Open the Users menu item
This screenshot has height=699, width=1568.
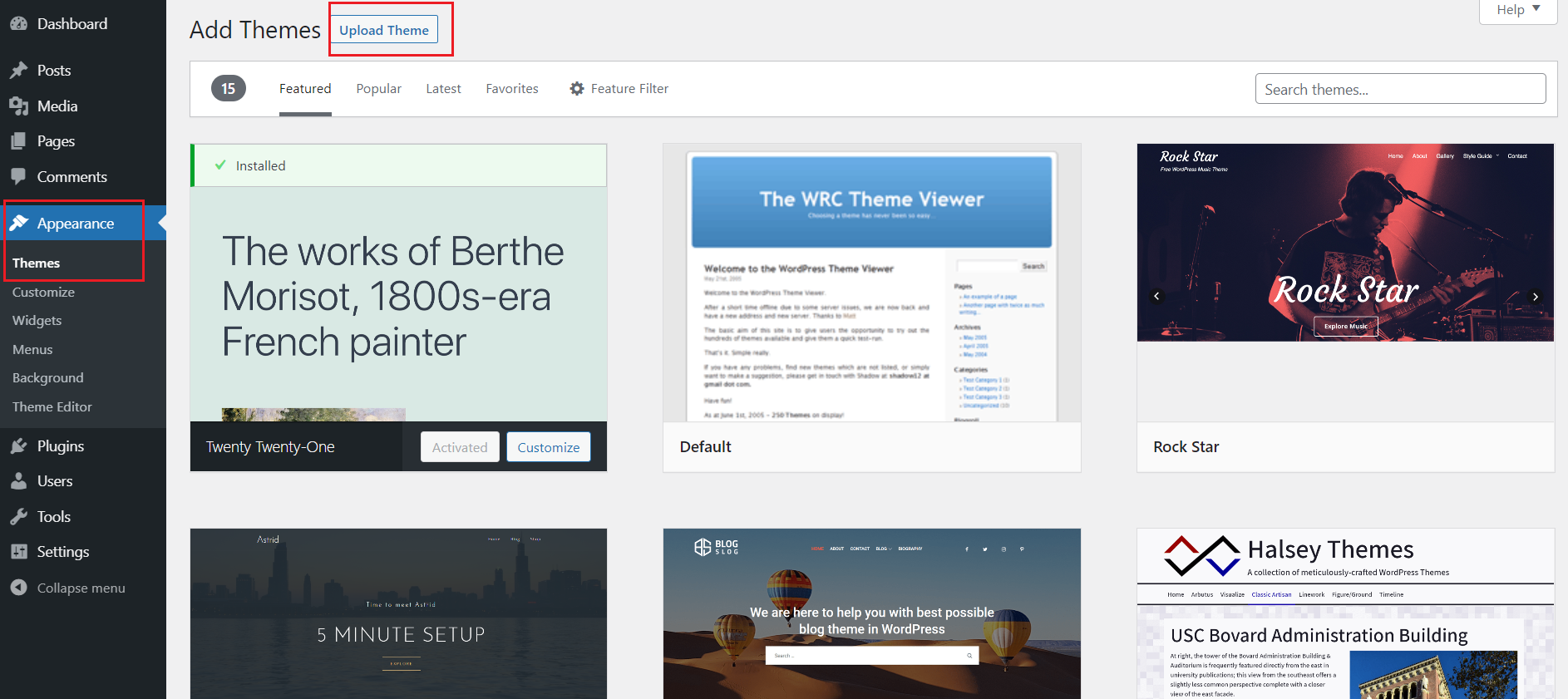click(83, 481)
